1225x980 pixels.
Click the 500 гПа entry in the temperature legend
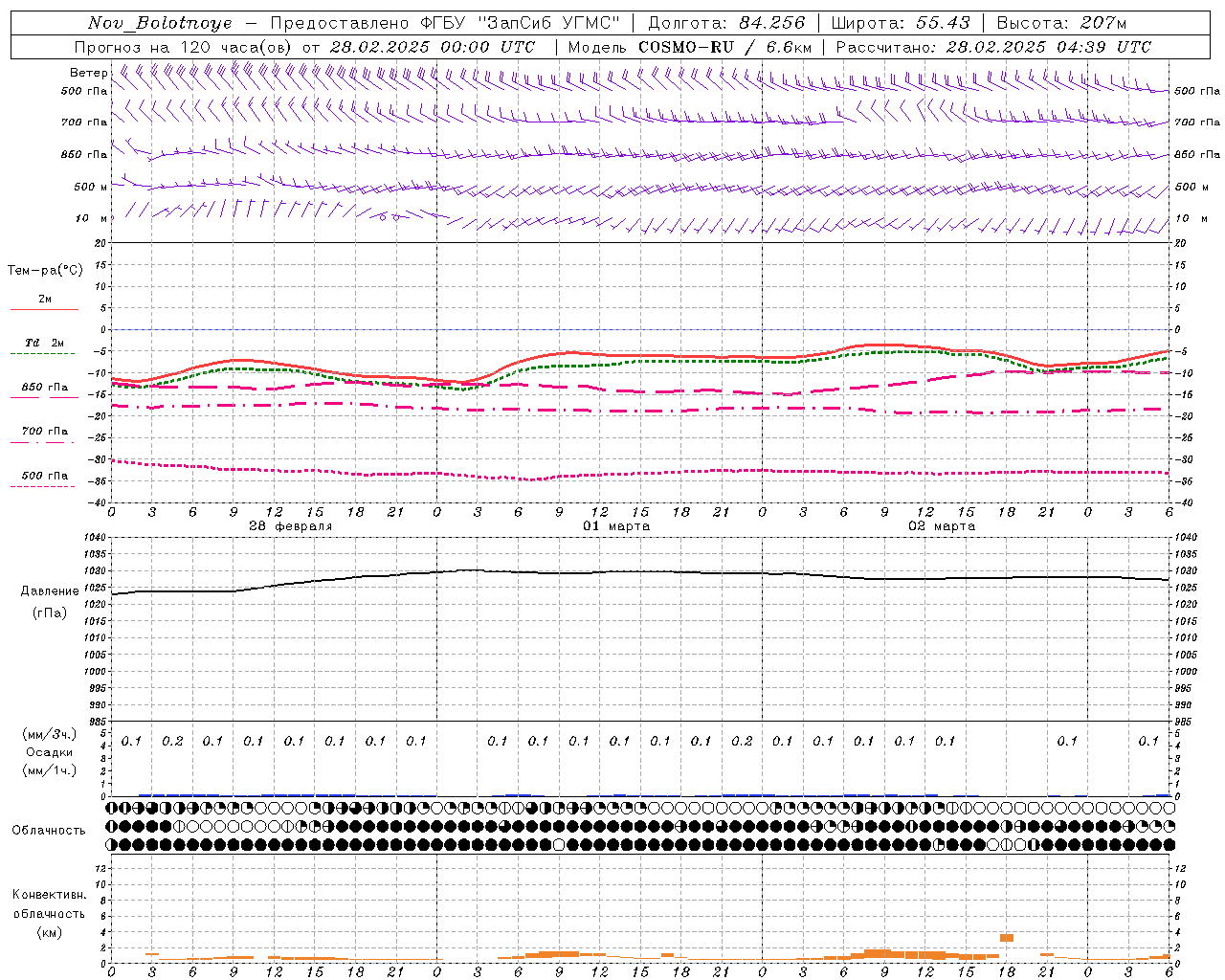point(45,476)
